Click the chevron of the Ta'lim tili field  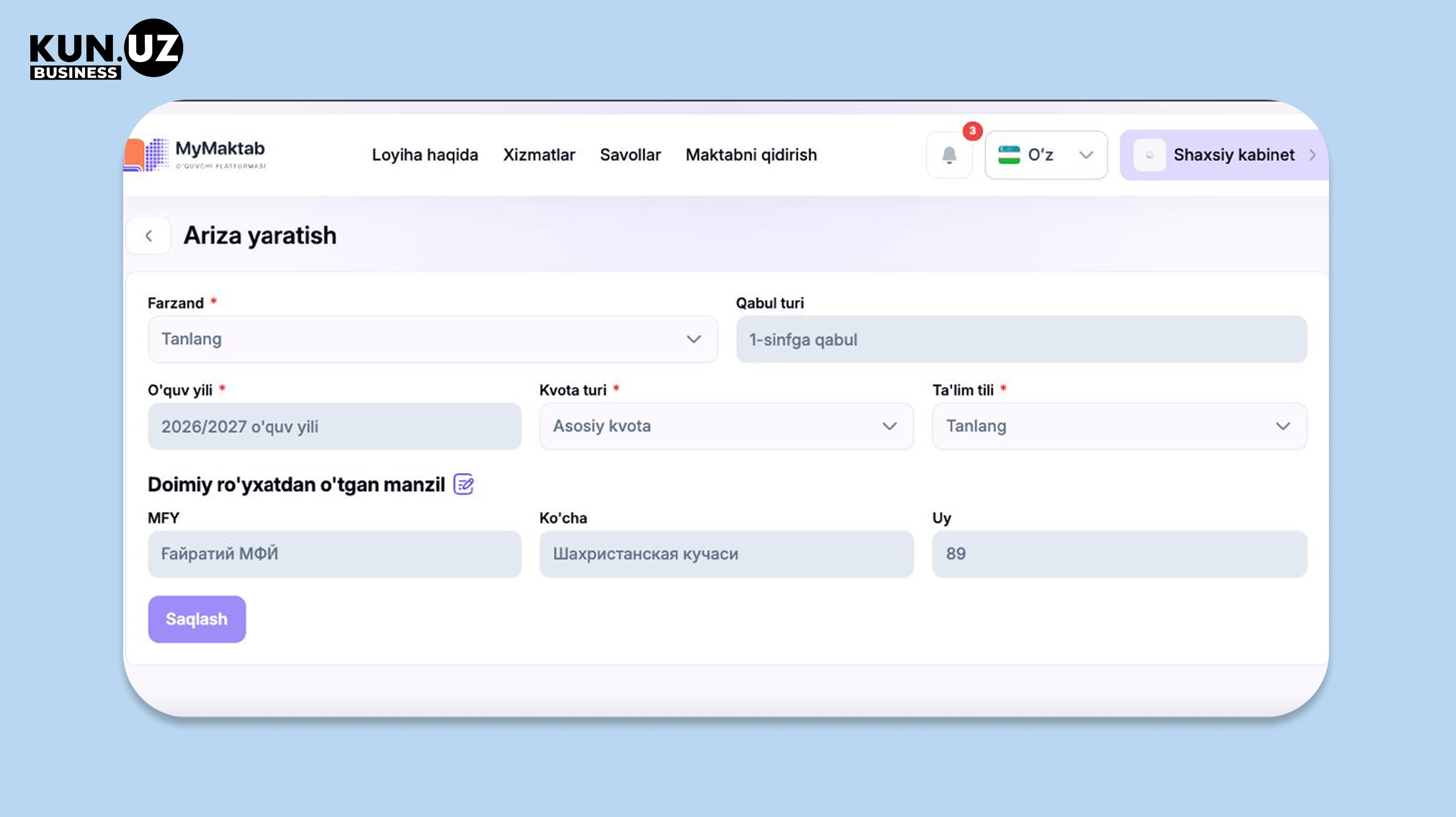point(1283,426)
